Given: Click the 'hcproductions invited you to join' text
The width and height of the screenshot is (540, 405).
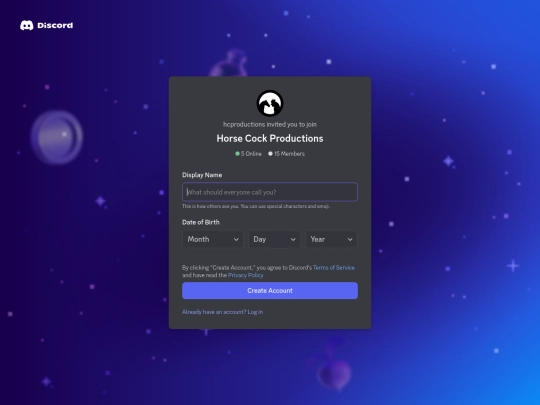Looking at the screenshot, I should 270,124.
